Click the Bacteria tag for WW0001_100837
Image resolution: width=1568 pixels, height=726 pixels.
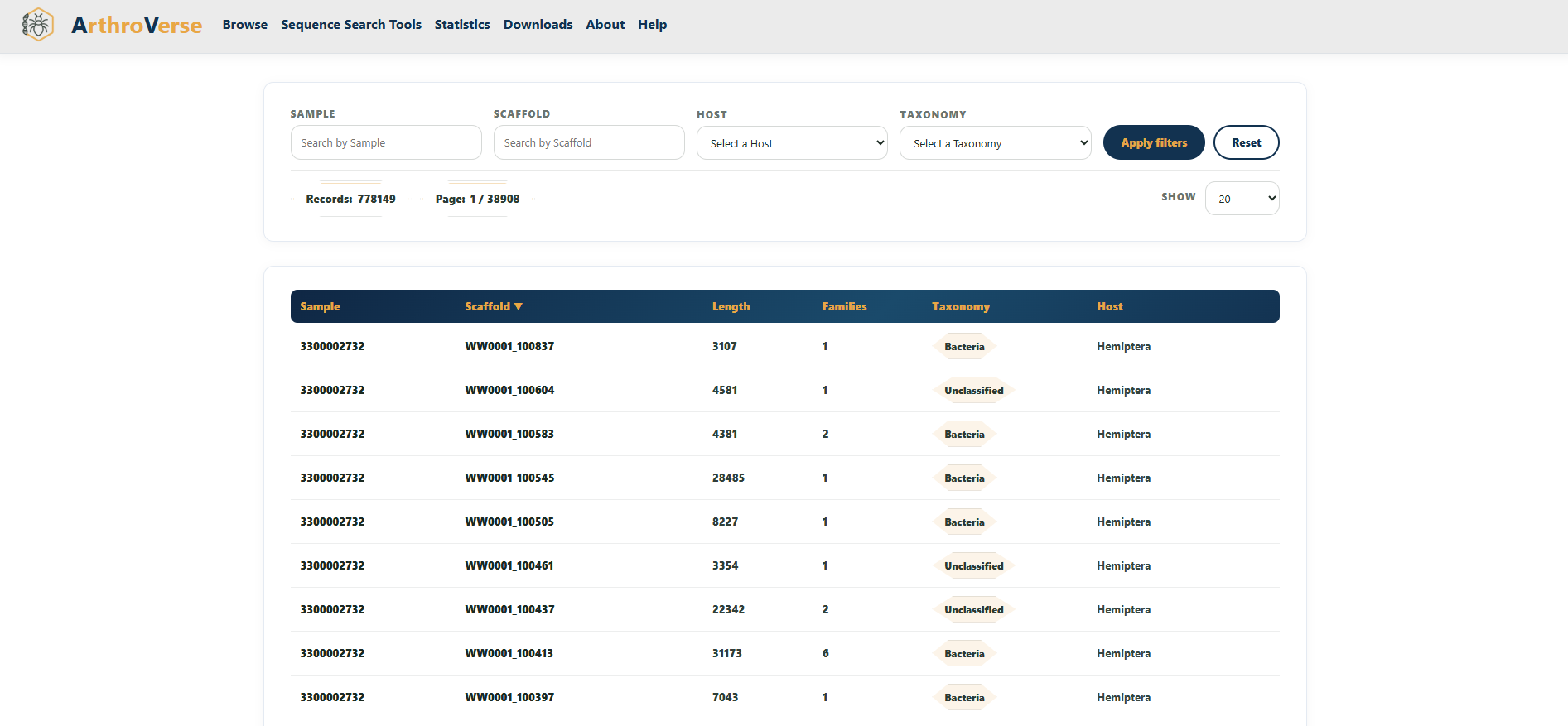click(x=964, y=346)
